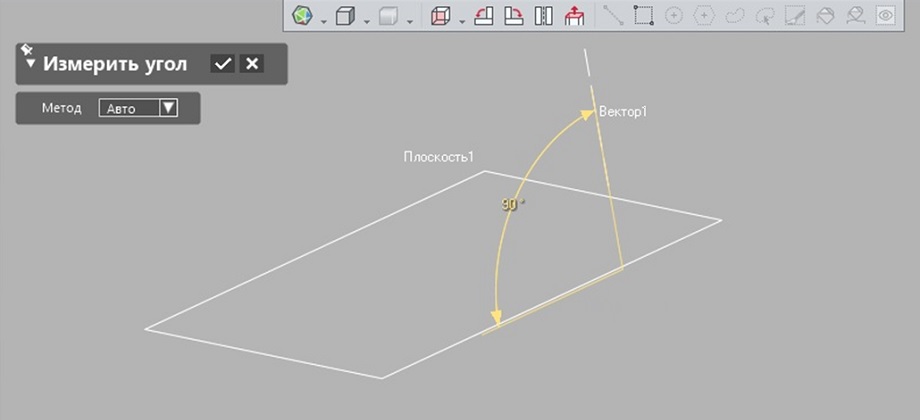Select the Плоскость1 label
Viewport: 920px width, 420px height.
tap(438, 157)
